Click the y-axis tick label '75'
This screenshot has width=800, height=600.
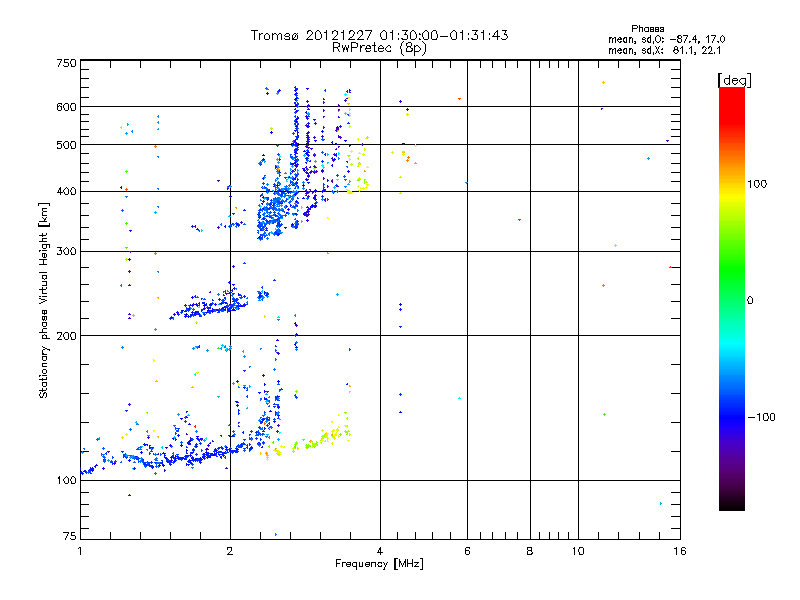click(70, 536)
